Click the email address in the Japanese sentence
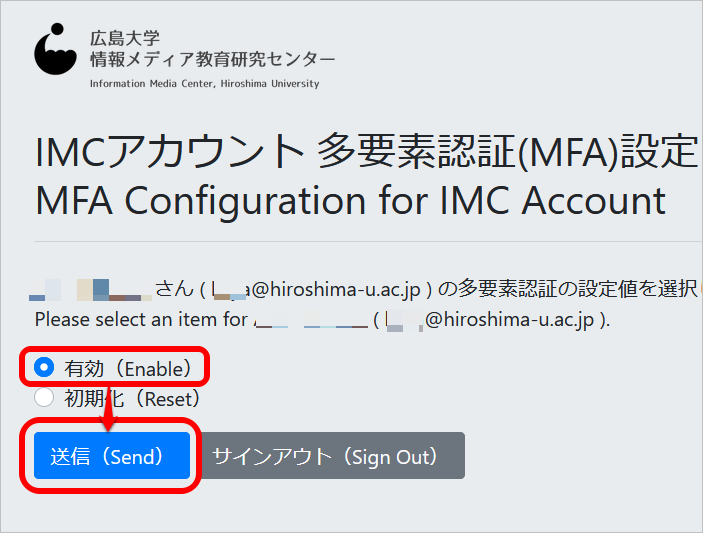 point(315,290)
